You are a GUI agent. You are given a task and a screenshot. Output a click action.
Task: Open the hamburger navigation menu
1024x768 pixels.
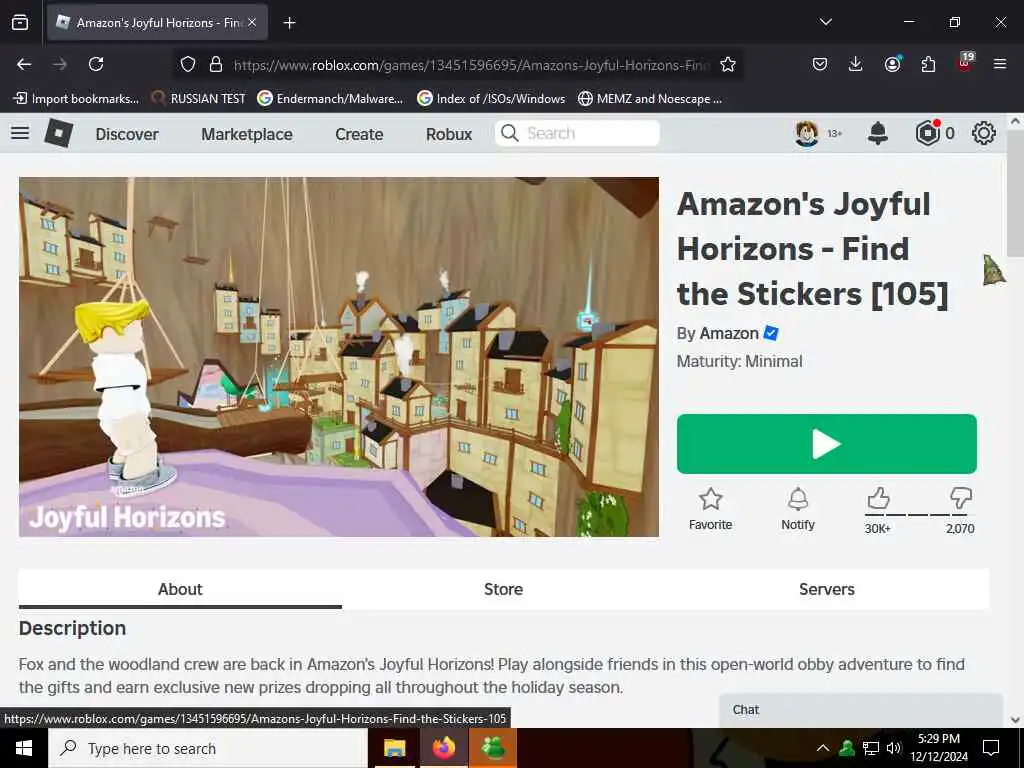pyautogui.click(x=20, y=133)
